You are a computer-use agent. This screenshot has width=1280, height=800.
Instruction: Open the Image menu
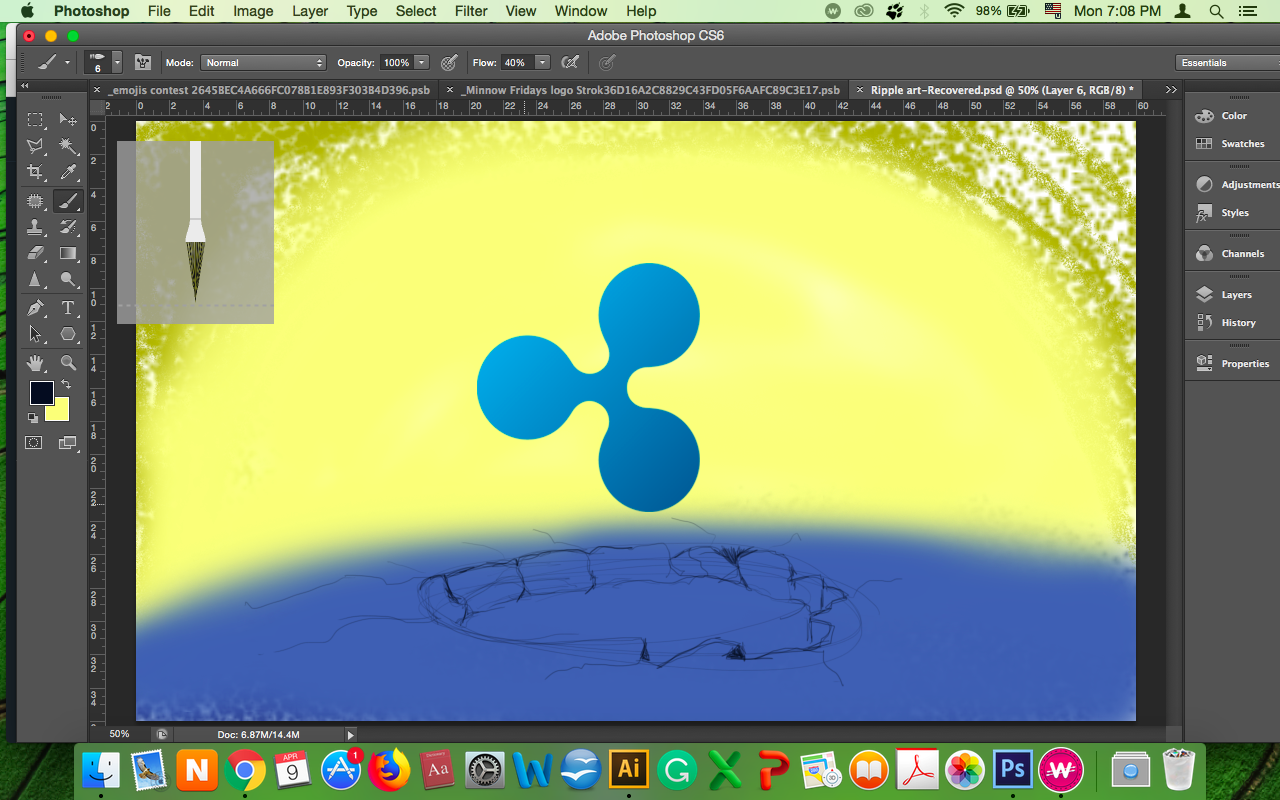click(253, 11)
